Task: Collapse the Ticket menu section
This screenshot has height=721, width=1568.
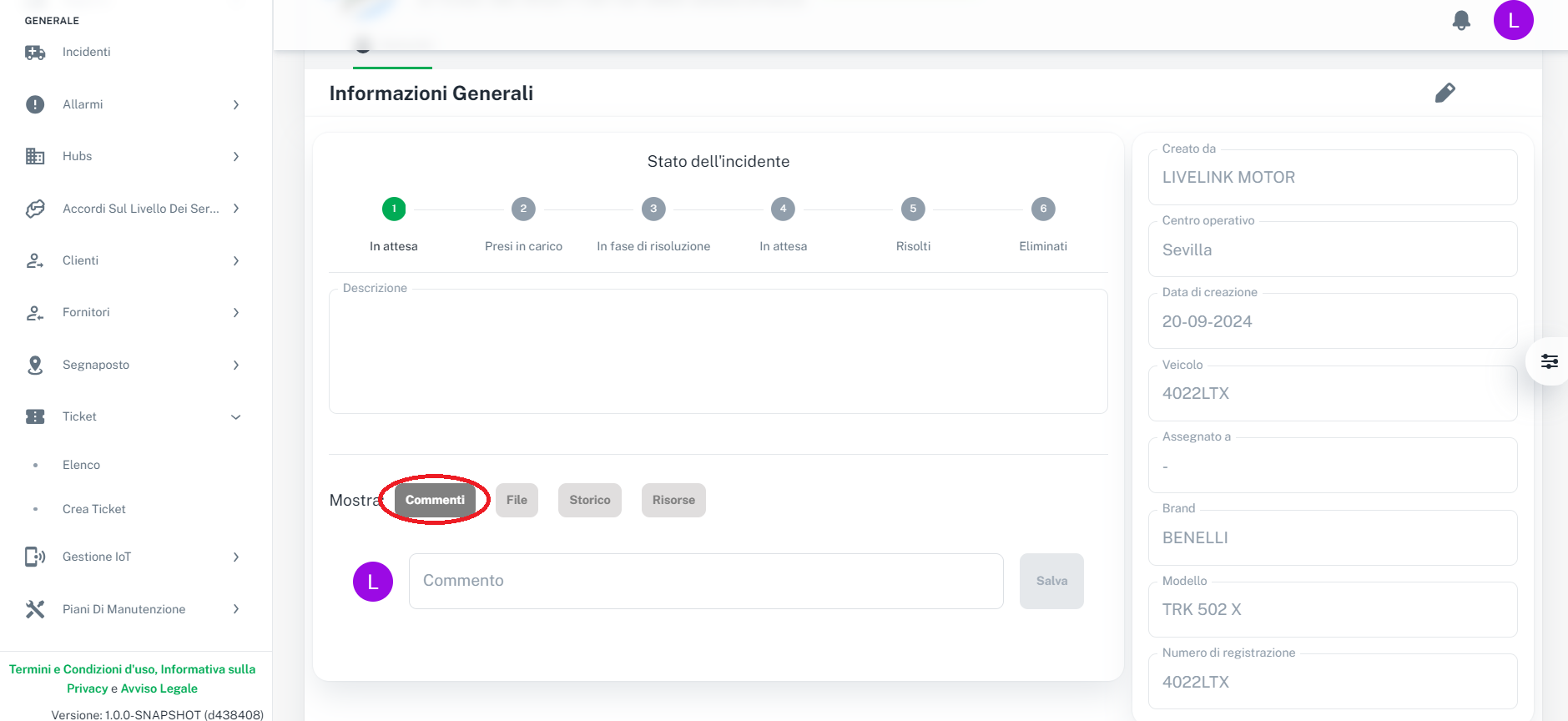Action: point(236,417)
